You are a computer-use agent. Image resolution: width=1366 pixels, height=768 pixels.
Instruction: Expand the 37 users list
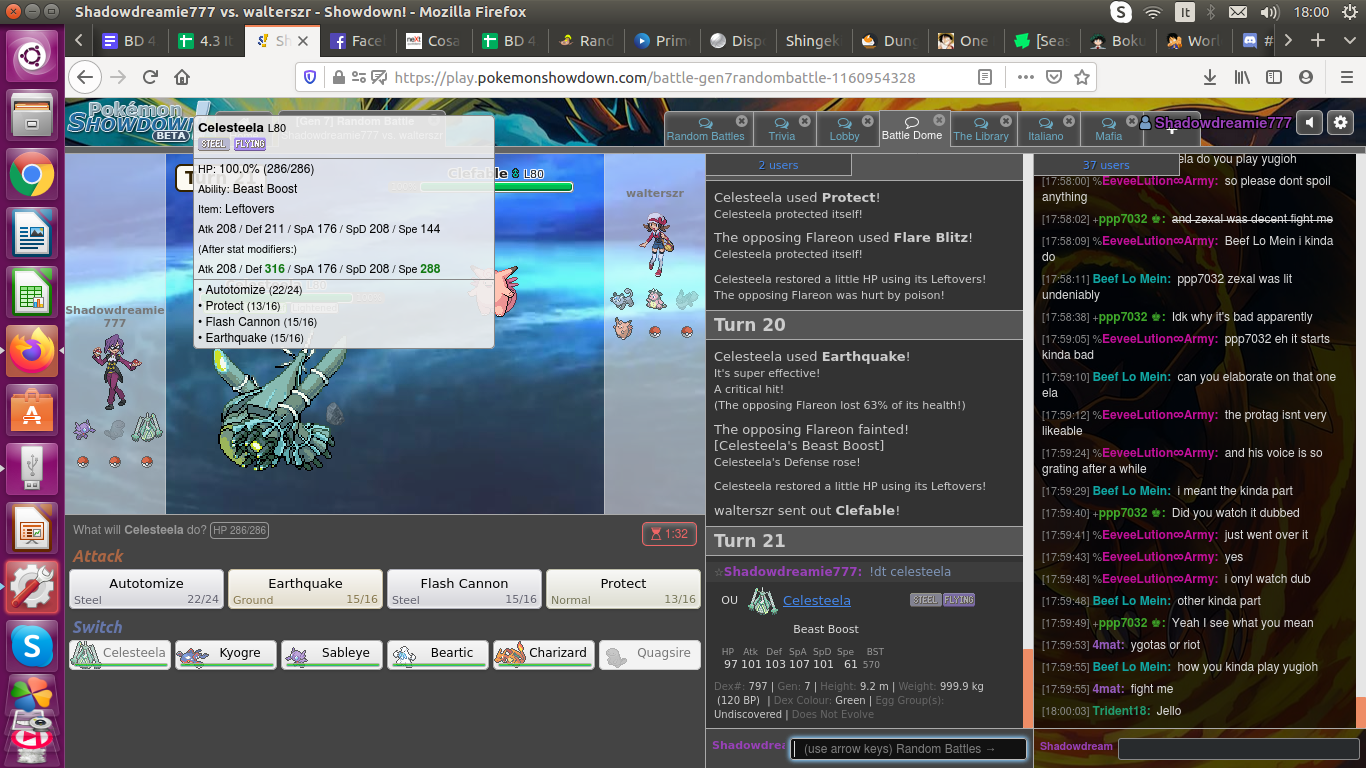point(1105,165)
